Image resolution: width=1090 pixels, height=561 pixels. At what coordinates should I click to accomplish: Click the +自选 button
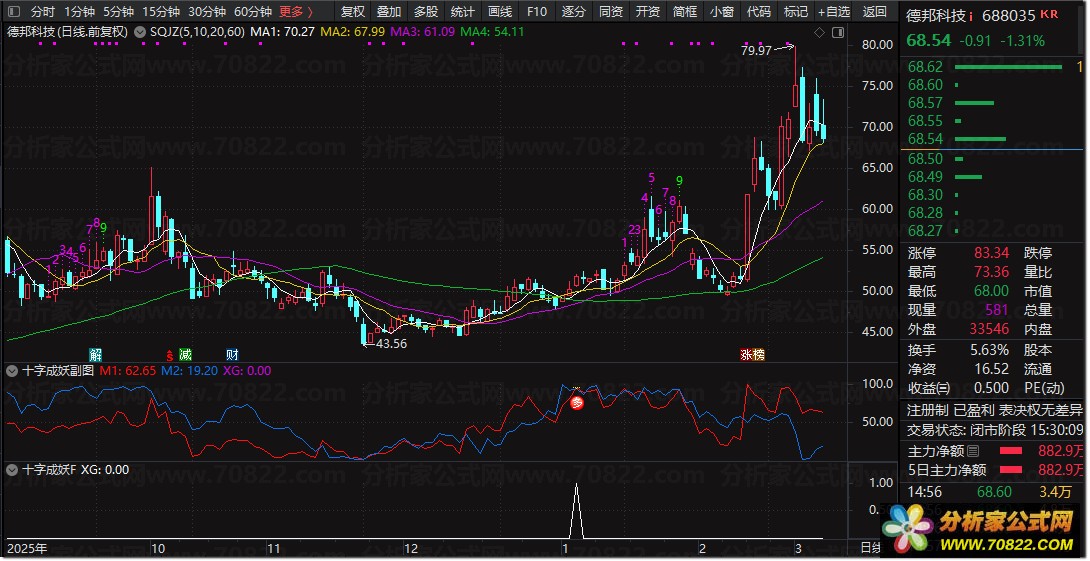[833, 12]
